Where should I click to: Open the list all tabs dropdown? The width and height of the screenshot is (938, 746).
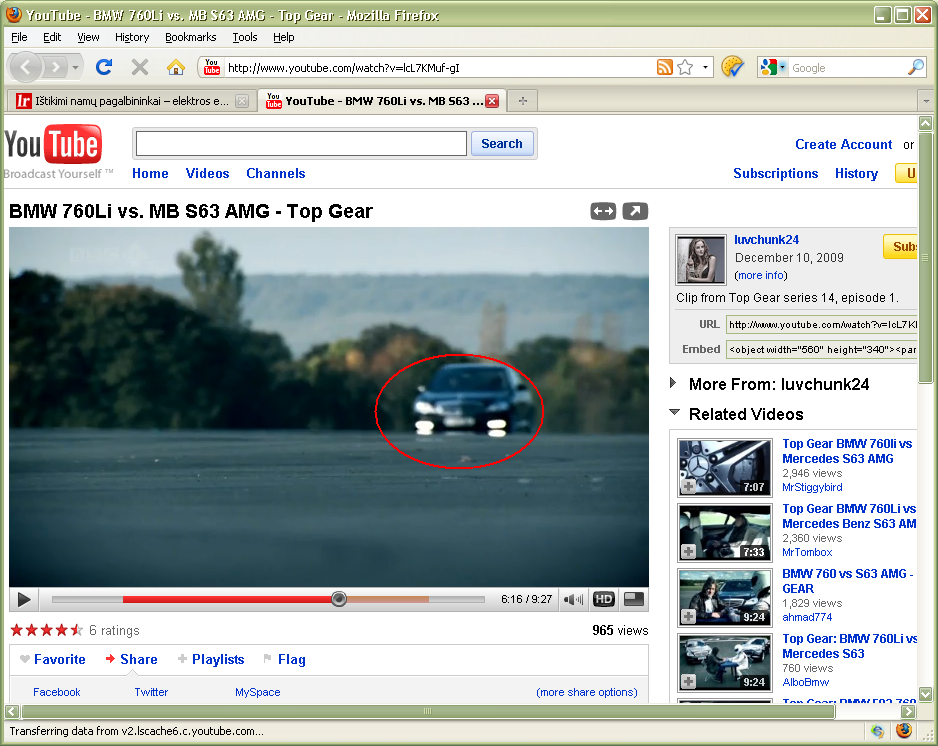click(927, 101)
